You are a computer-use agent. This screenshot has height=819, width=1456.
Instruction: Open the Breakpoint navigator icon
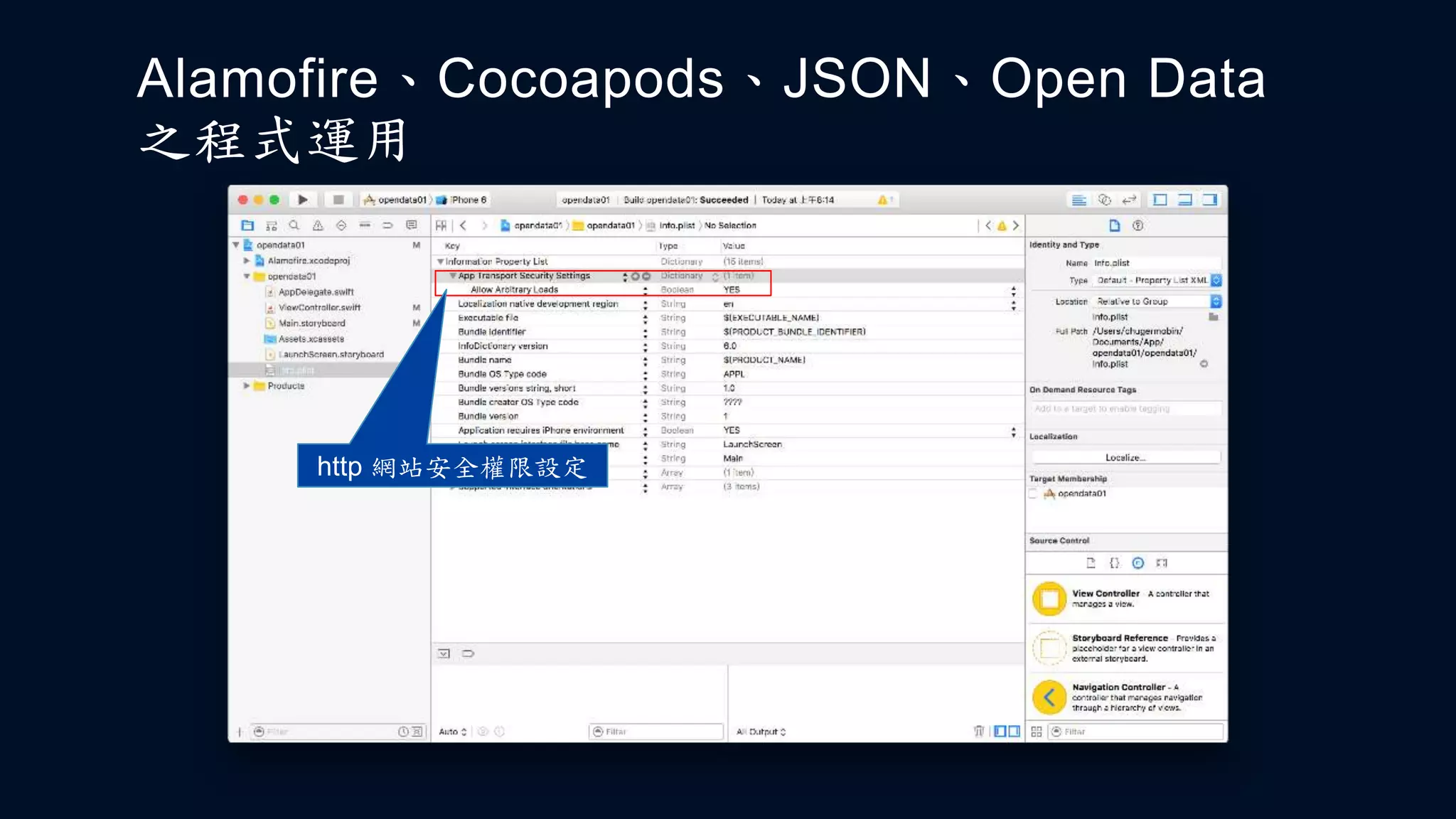pos(387,225)
